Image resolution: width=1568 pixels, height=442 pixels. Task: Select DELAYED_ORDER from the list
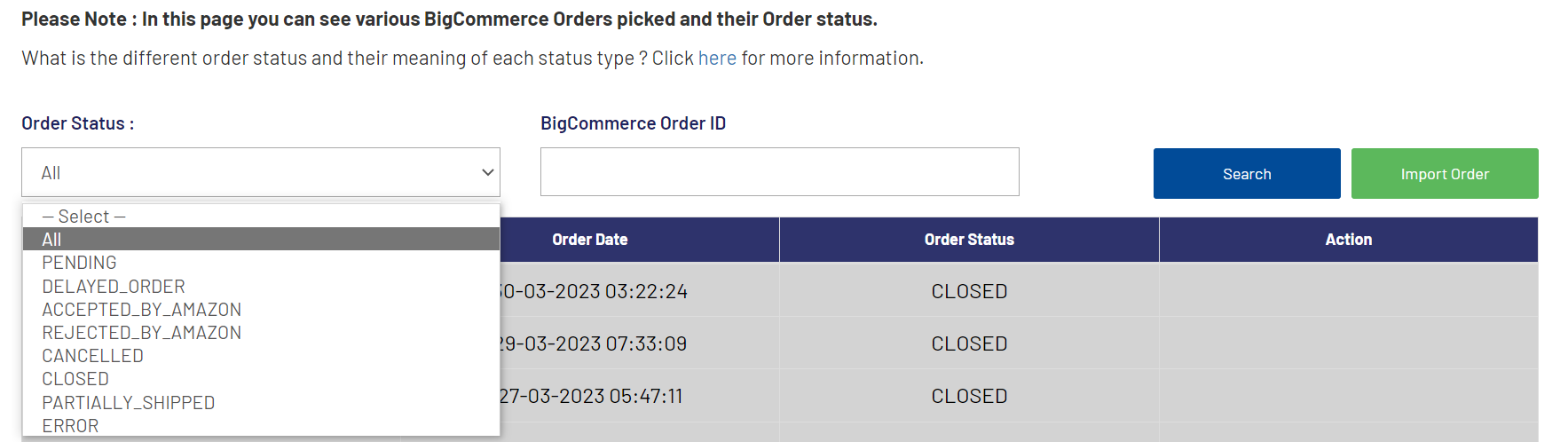[114, 287]
